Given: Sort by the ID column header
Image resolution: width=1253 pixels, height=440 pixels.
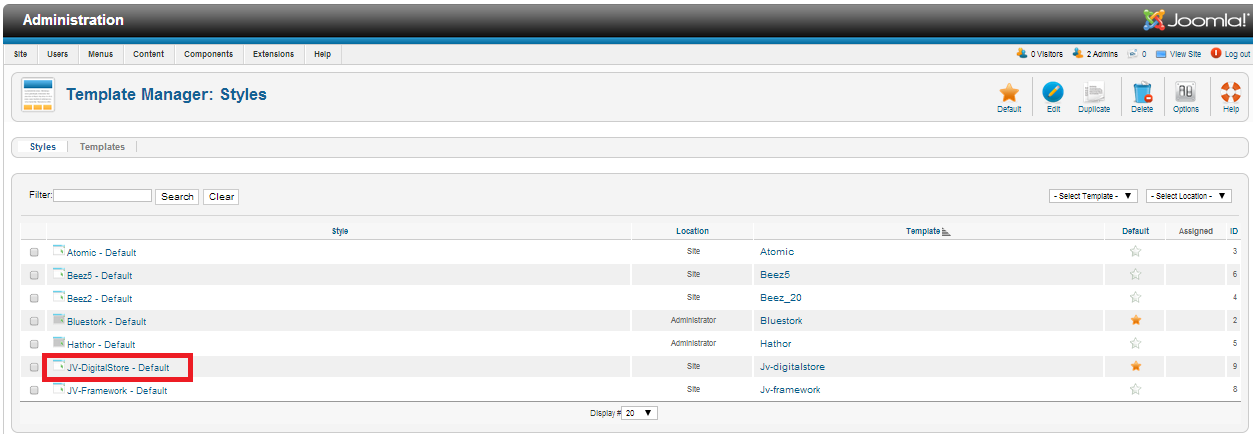Looking at the screenshot, I should [x=1234, y=232].
